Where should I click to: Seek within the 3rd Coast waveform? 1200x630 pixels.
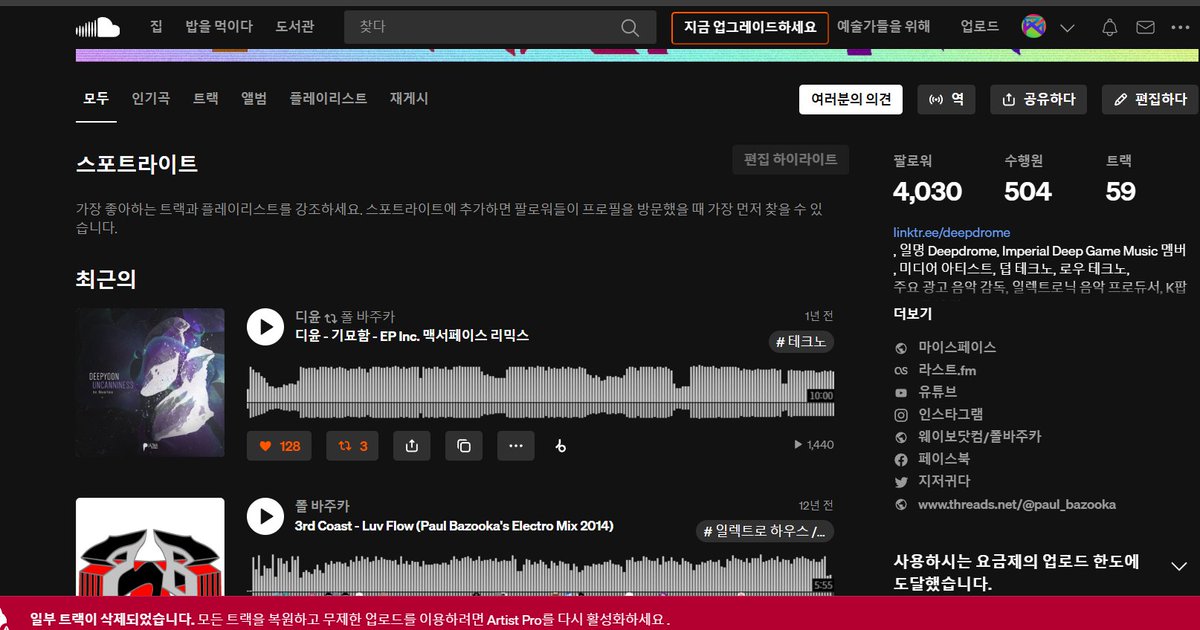pos(540,574)
